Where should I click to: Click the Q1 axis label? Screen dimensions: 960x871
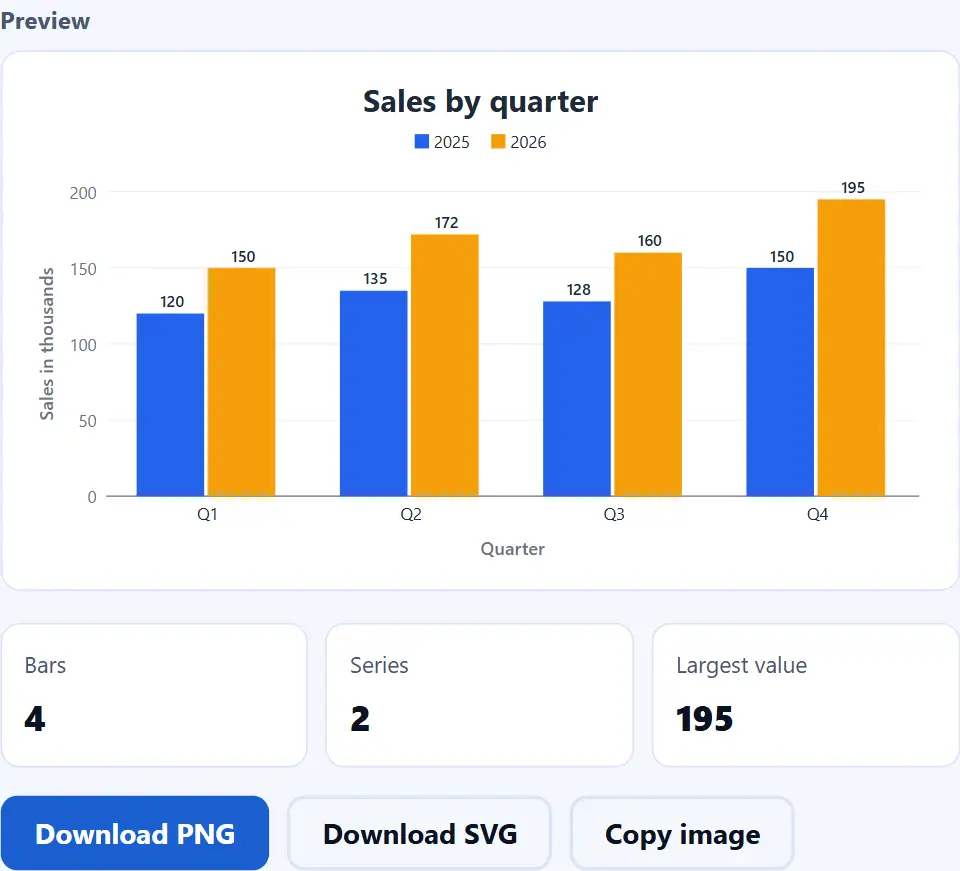point(207,514)
